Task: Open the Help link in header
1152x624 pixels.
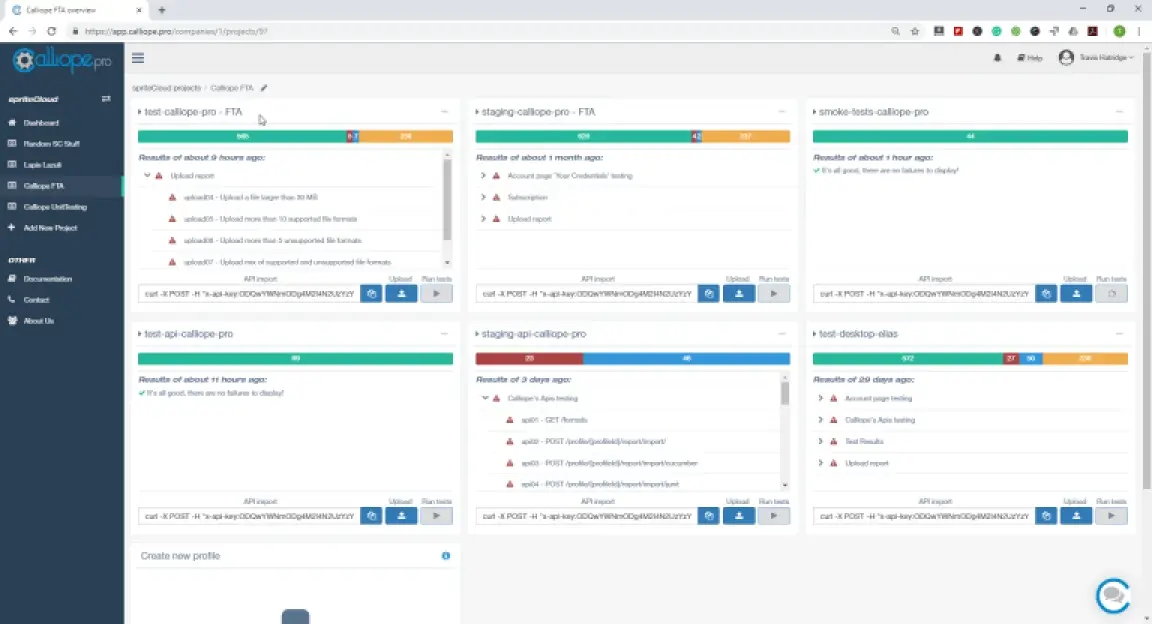Action: coord(1030,57)
